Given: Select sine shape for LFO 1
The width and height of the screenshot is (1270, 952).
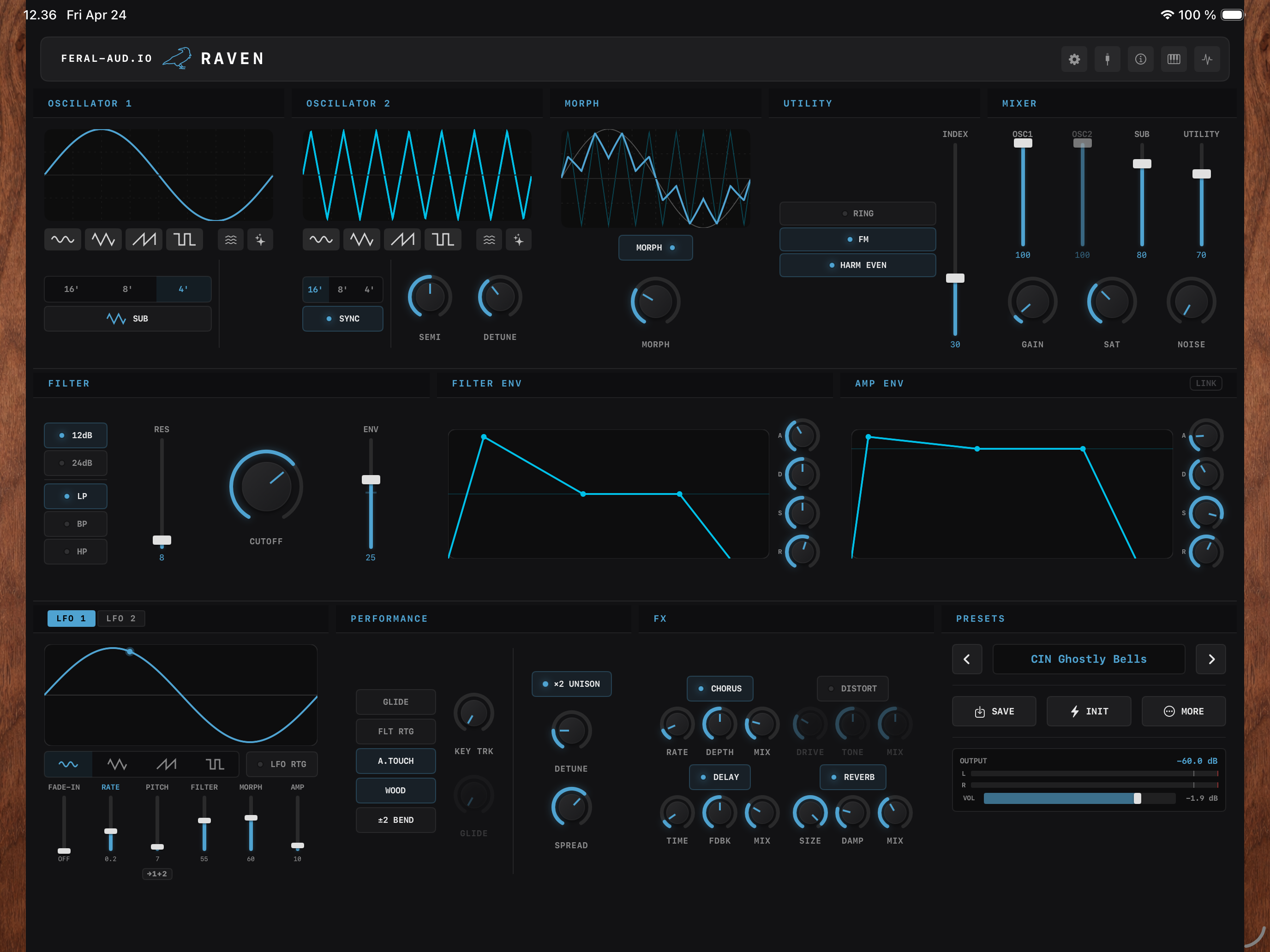Looking at the screenshot, I should (68, 764).
